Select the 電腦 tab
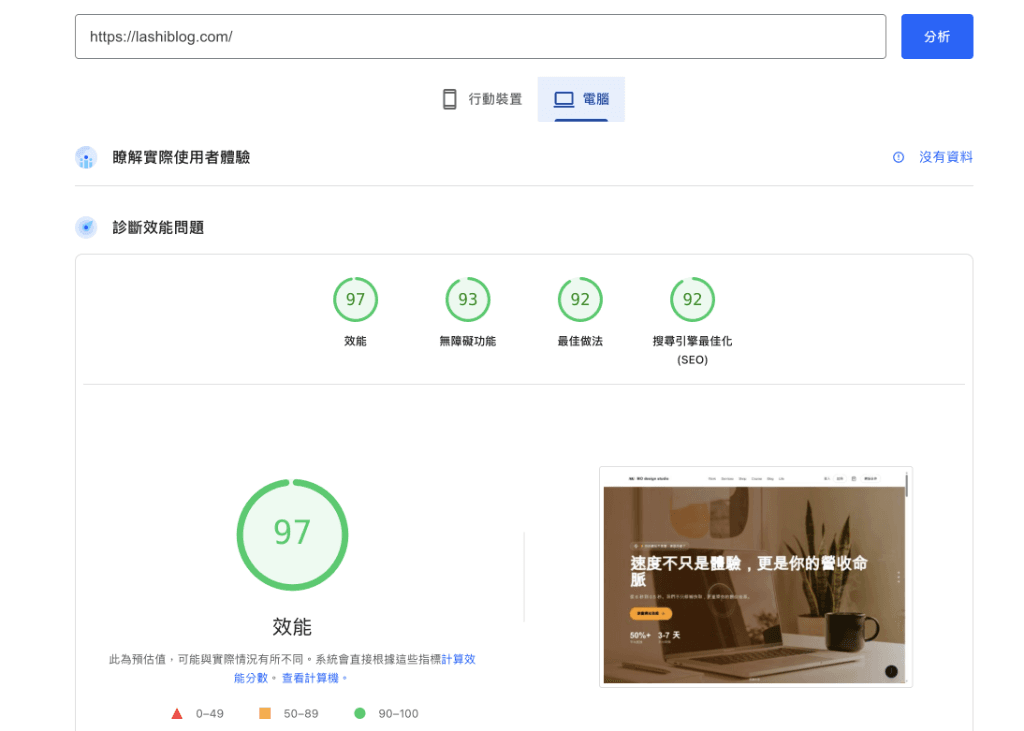This screenshot has width=1024, height=731. 581,98
